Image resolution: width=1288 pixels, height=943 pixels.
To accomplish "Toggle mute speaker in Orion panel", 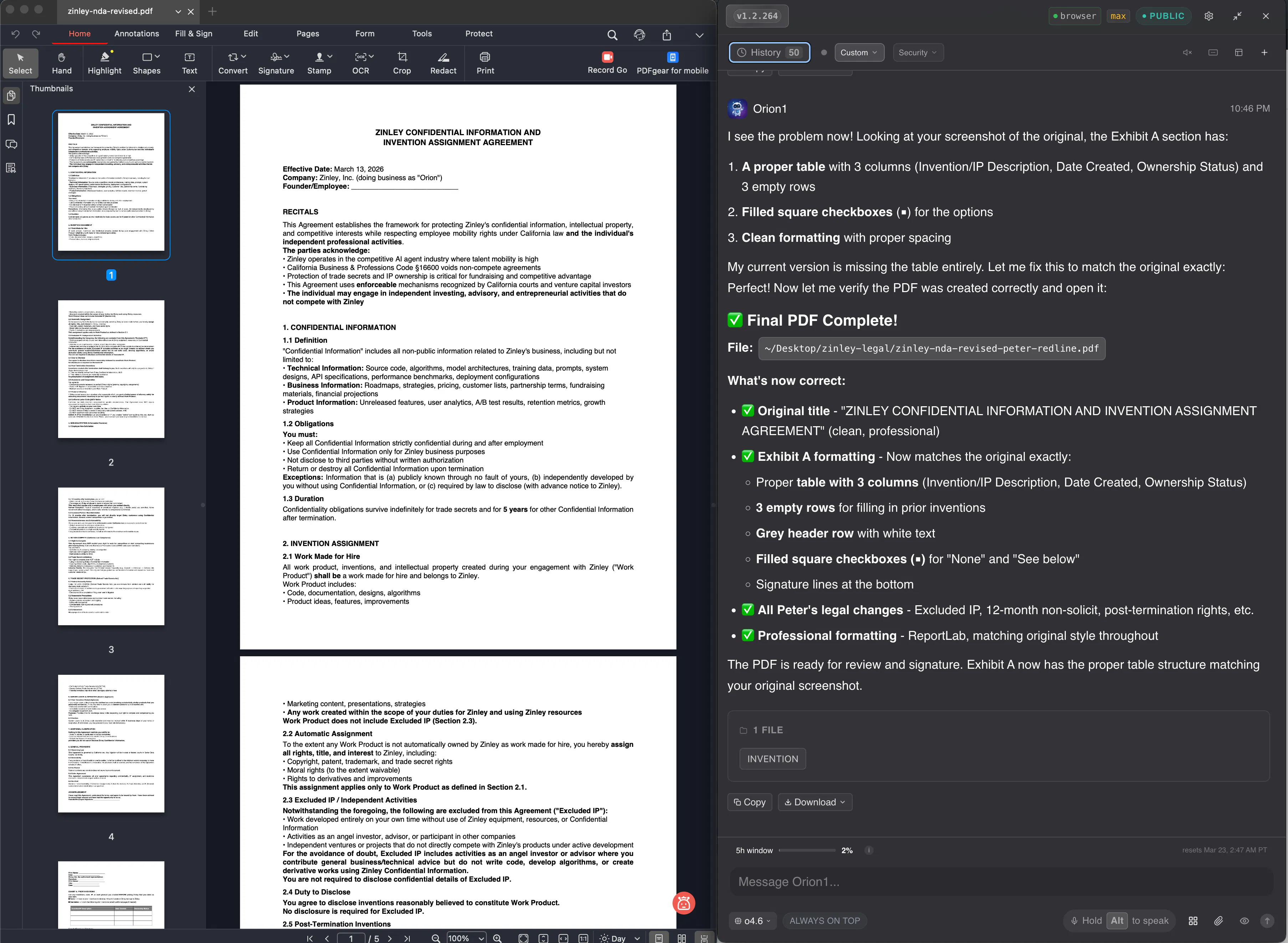I will tap(1187, 52).
